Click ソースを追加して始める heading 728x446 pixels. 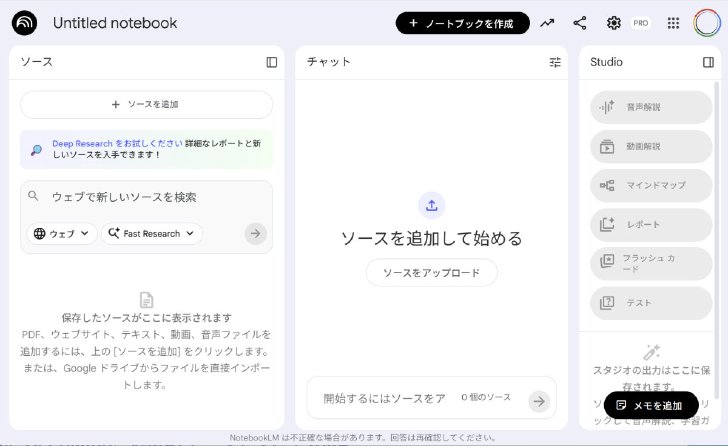432,239
